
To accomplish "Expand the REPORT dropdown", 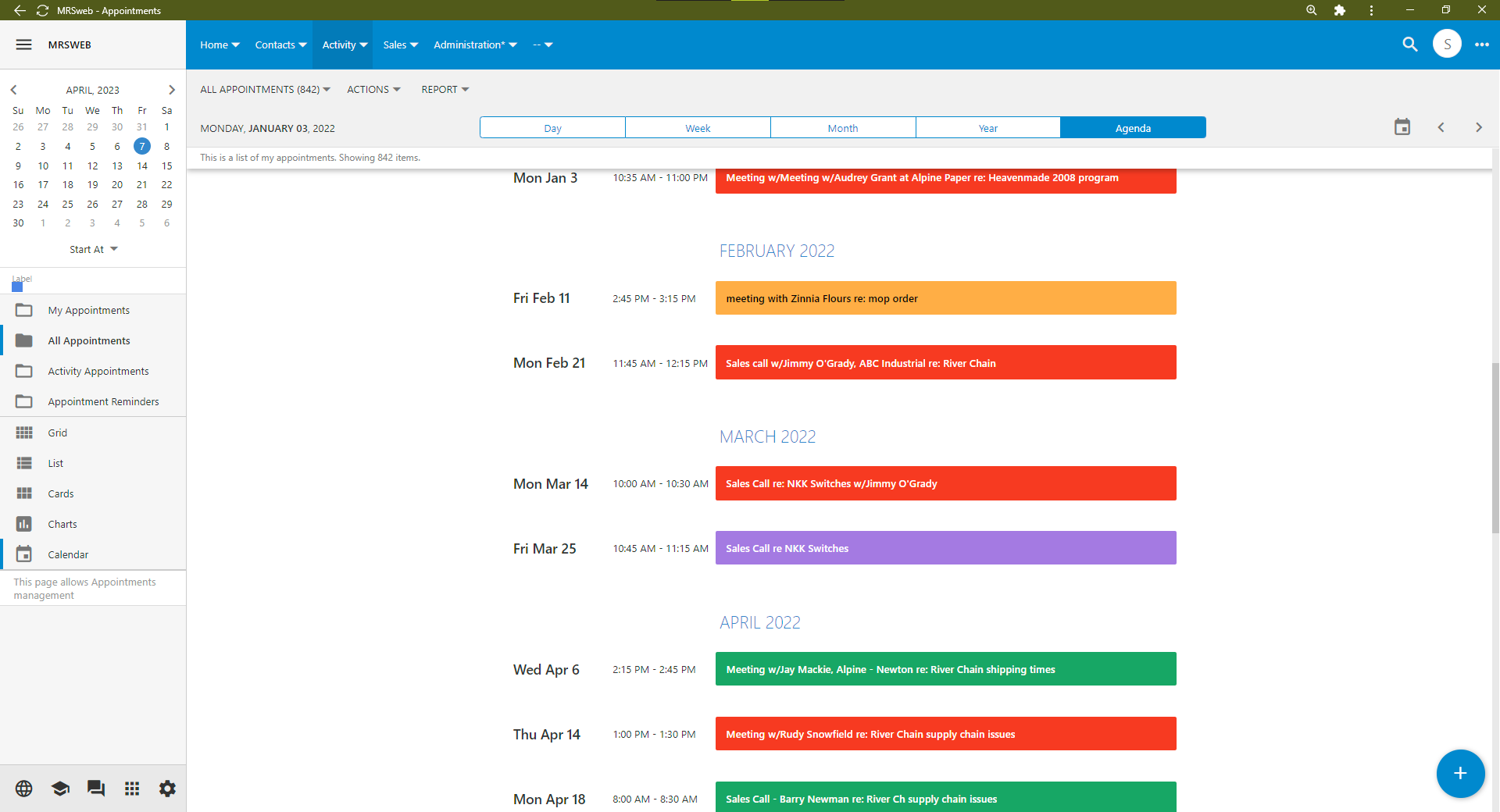I will pyautogui.click(x=444, y=89).
